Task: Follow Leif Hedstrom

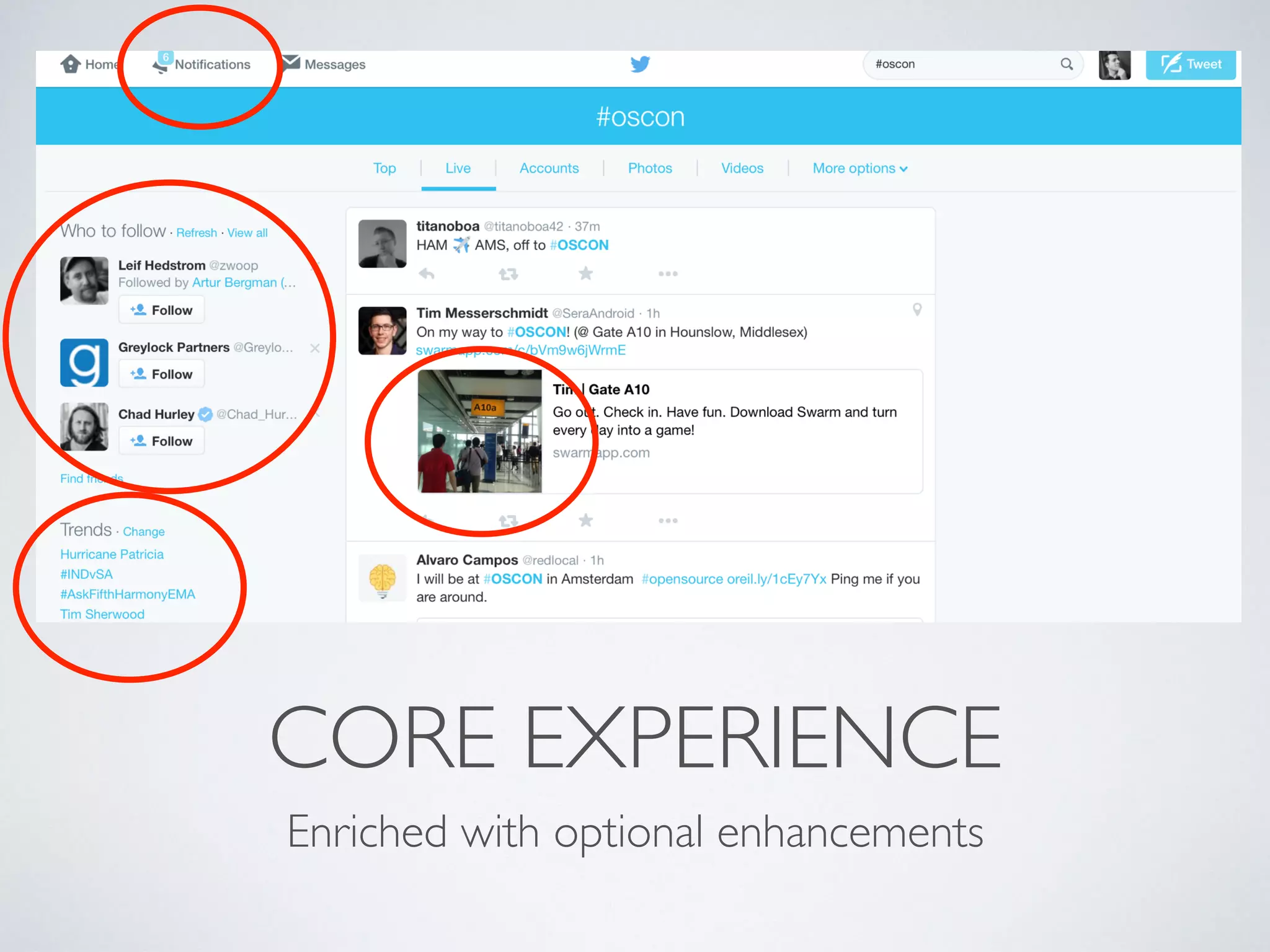Action: coord(161,310)
